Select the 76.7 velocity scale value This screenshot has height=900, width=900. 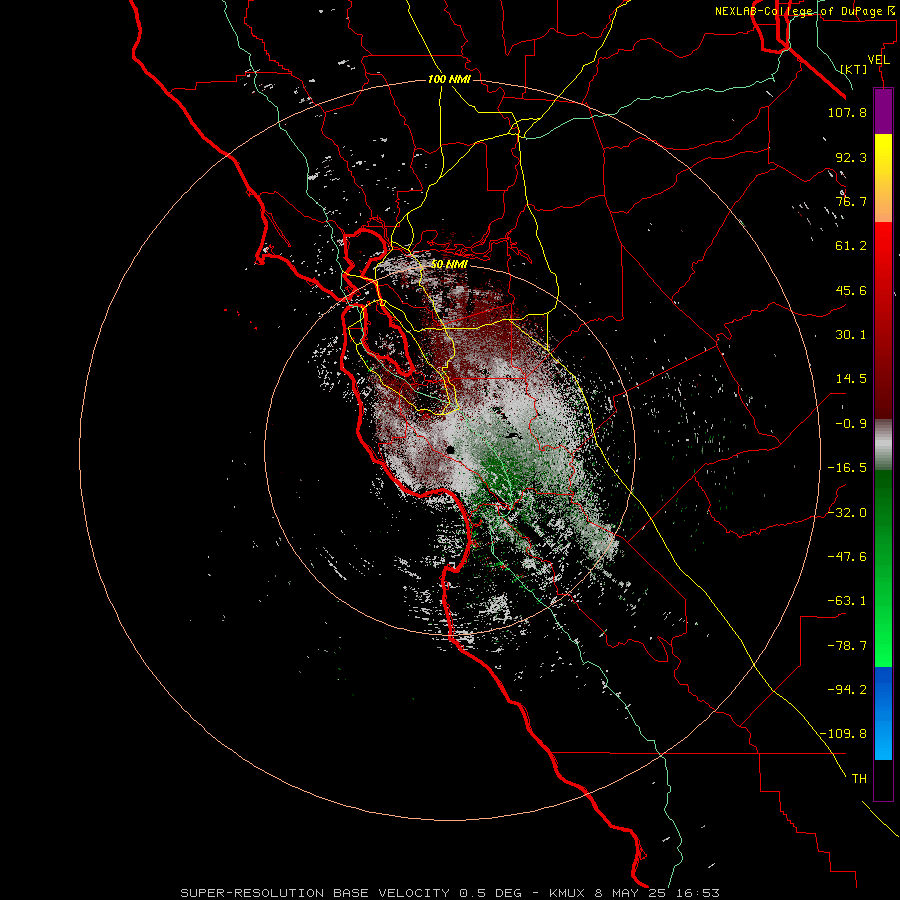pyautogui.click(x=851, y=201)
